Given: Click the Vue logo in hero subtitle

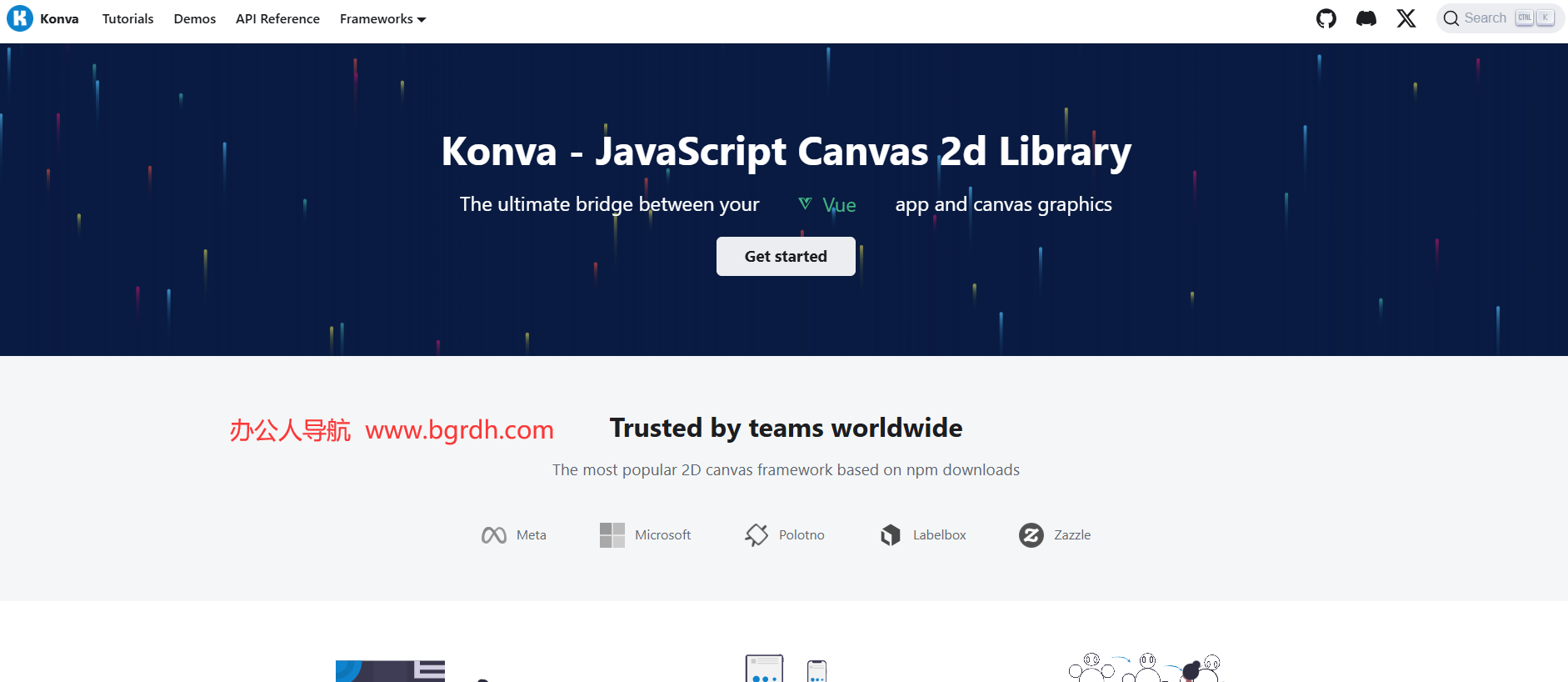Looking at the screenshot, I should 805,203.
